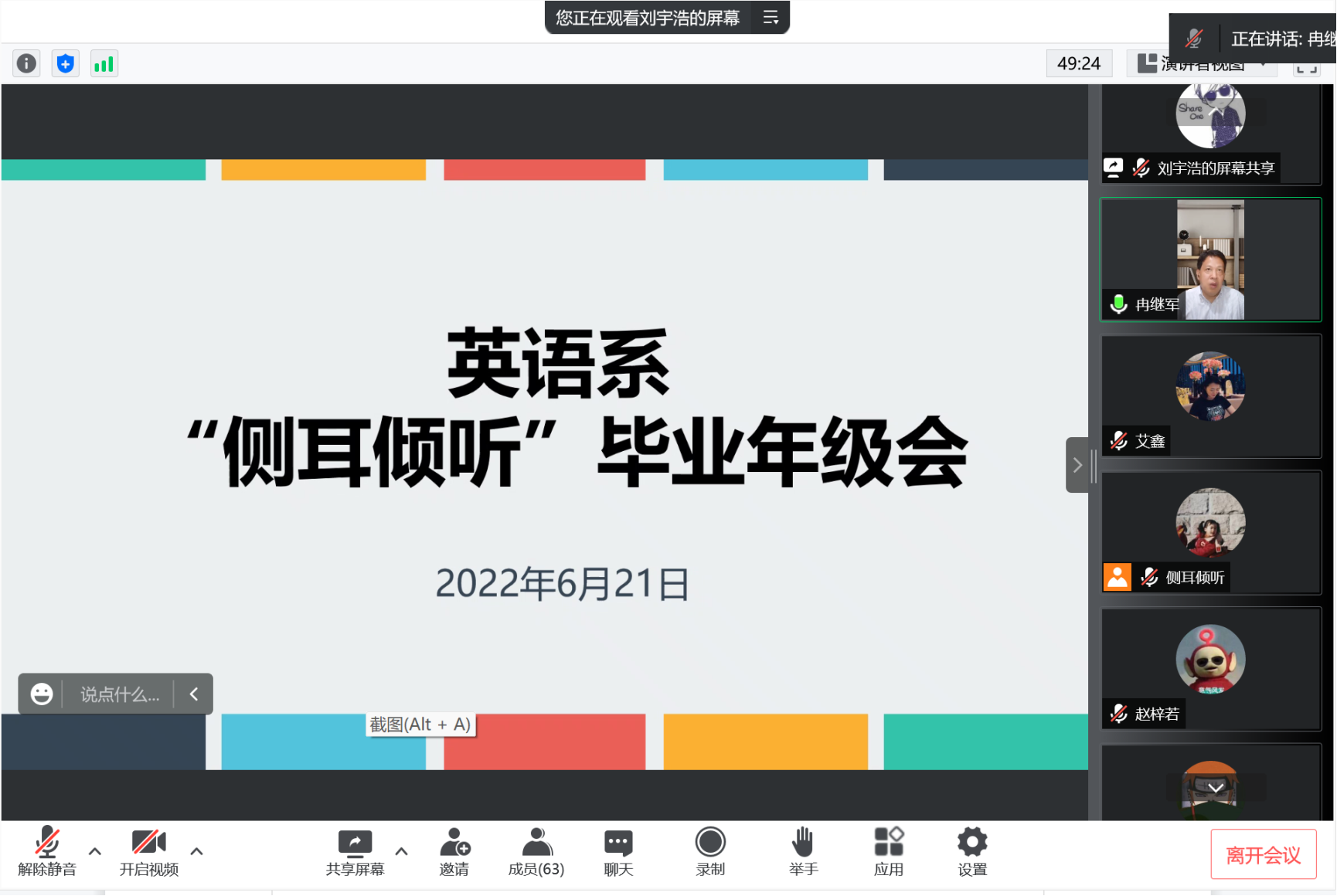Viewport: 1337px width, 896px height.
Task: Open the members list 成员(63)
Action: coord(536,851)
